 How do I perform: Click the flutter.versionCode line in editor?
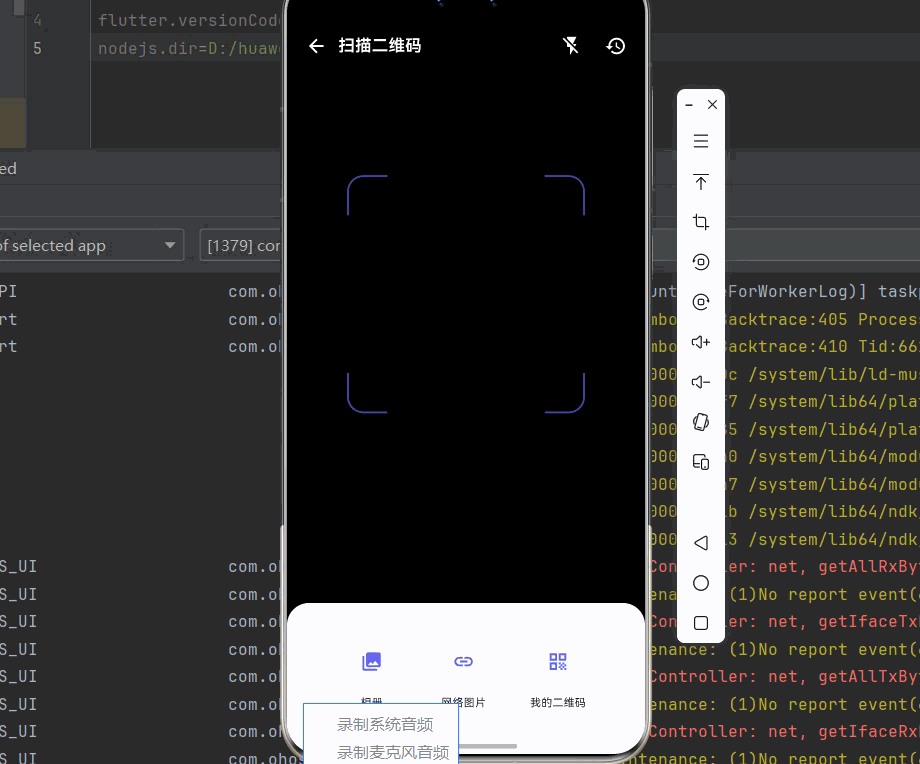click(x=188, y=21)
